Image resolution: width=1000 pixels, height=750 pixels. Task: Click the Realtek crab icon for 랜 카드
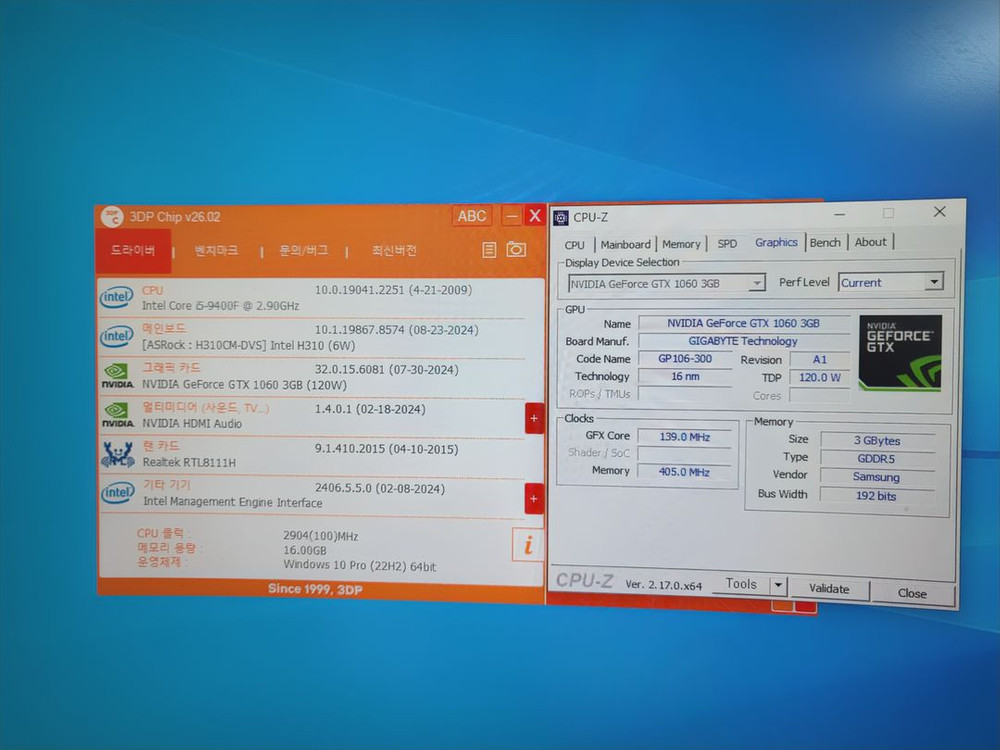coord(118,454)
